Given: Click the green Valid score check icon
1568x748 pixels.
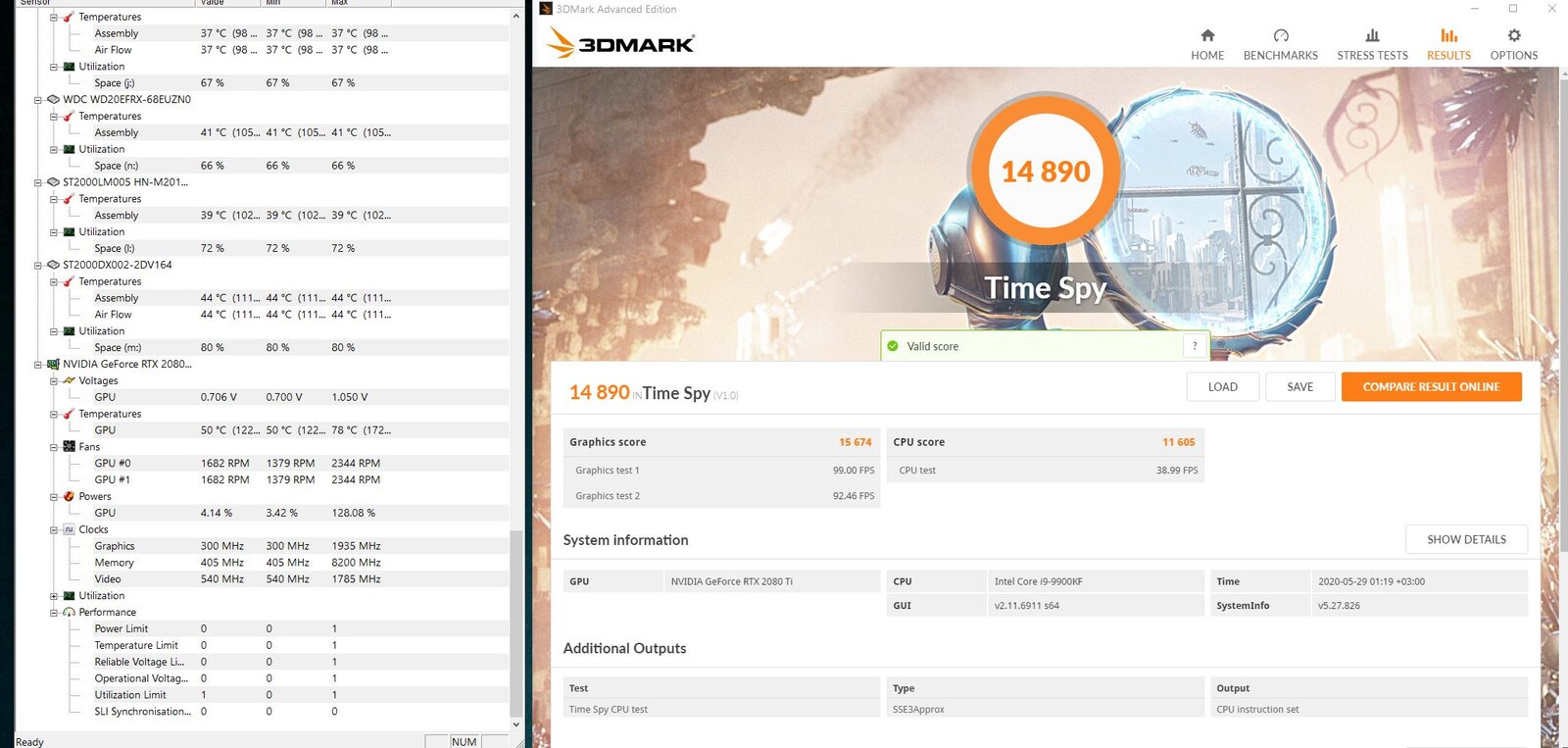Looking at the screenshot, I should tap(893, 346).
